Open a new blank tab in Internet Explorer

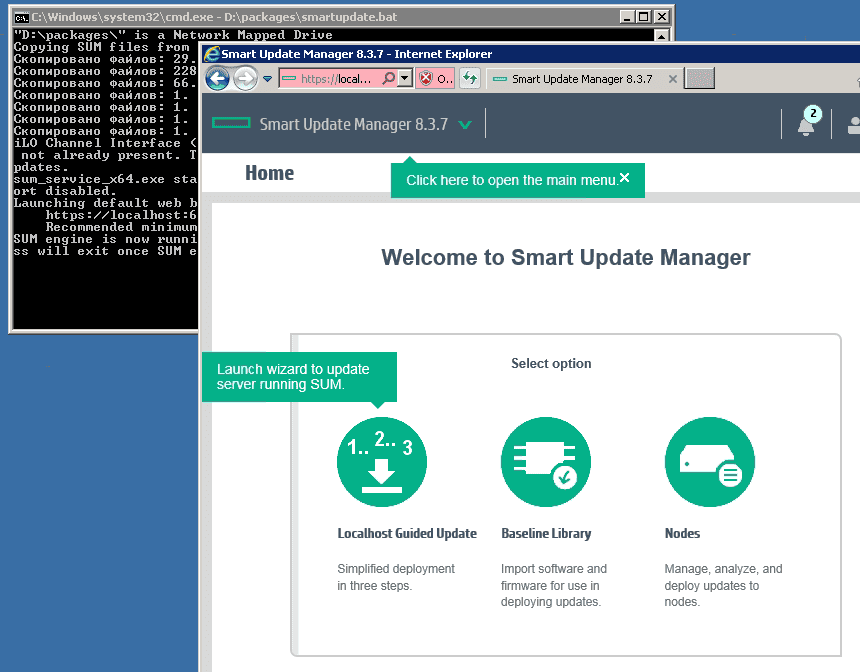pyautogui.click(x=699, y=78)
